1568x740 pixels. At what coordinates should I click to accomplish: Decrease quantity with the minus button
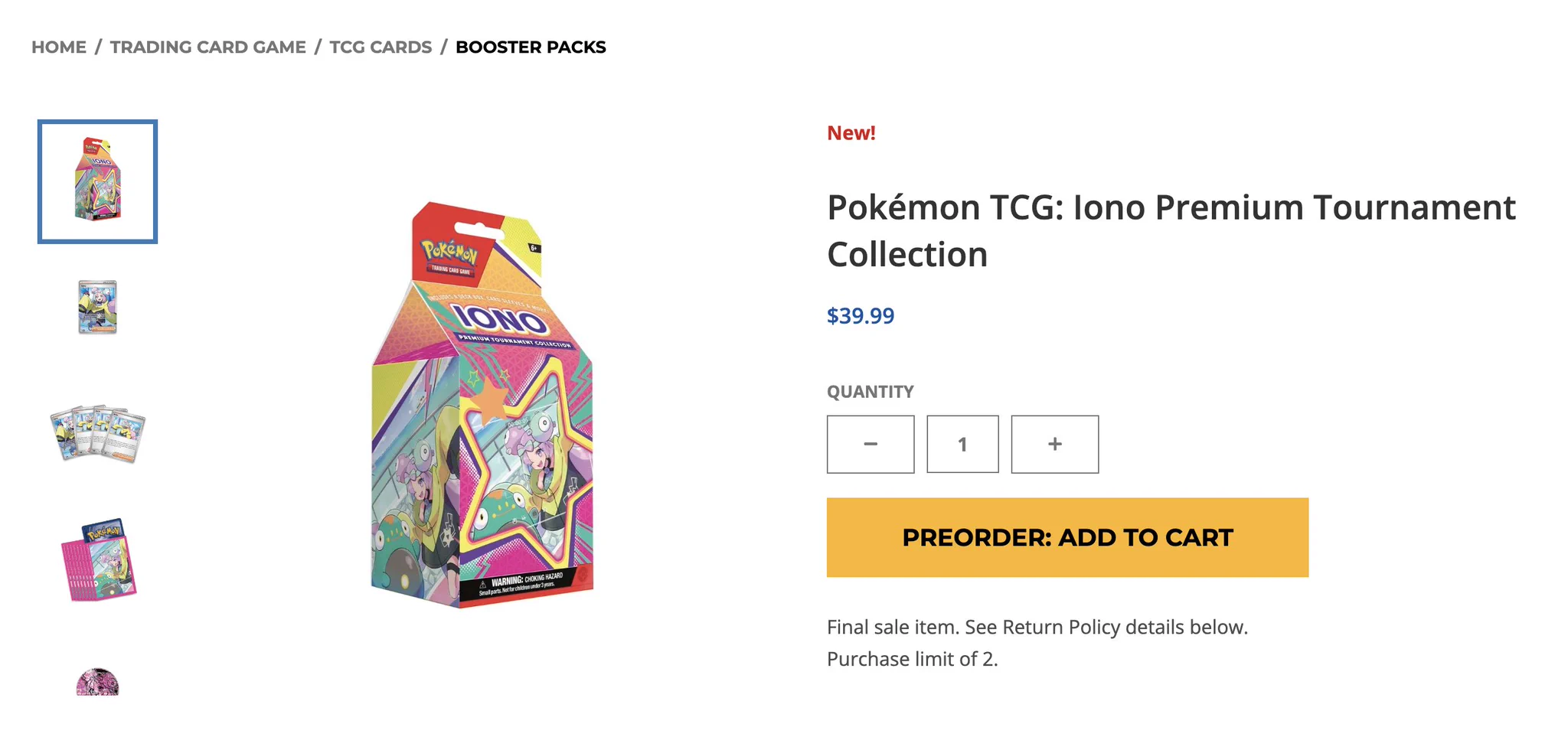871,445
